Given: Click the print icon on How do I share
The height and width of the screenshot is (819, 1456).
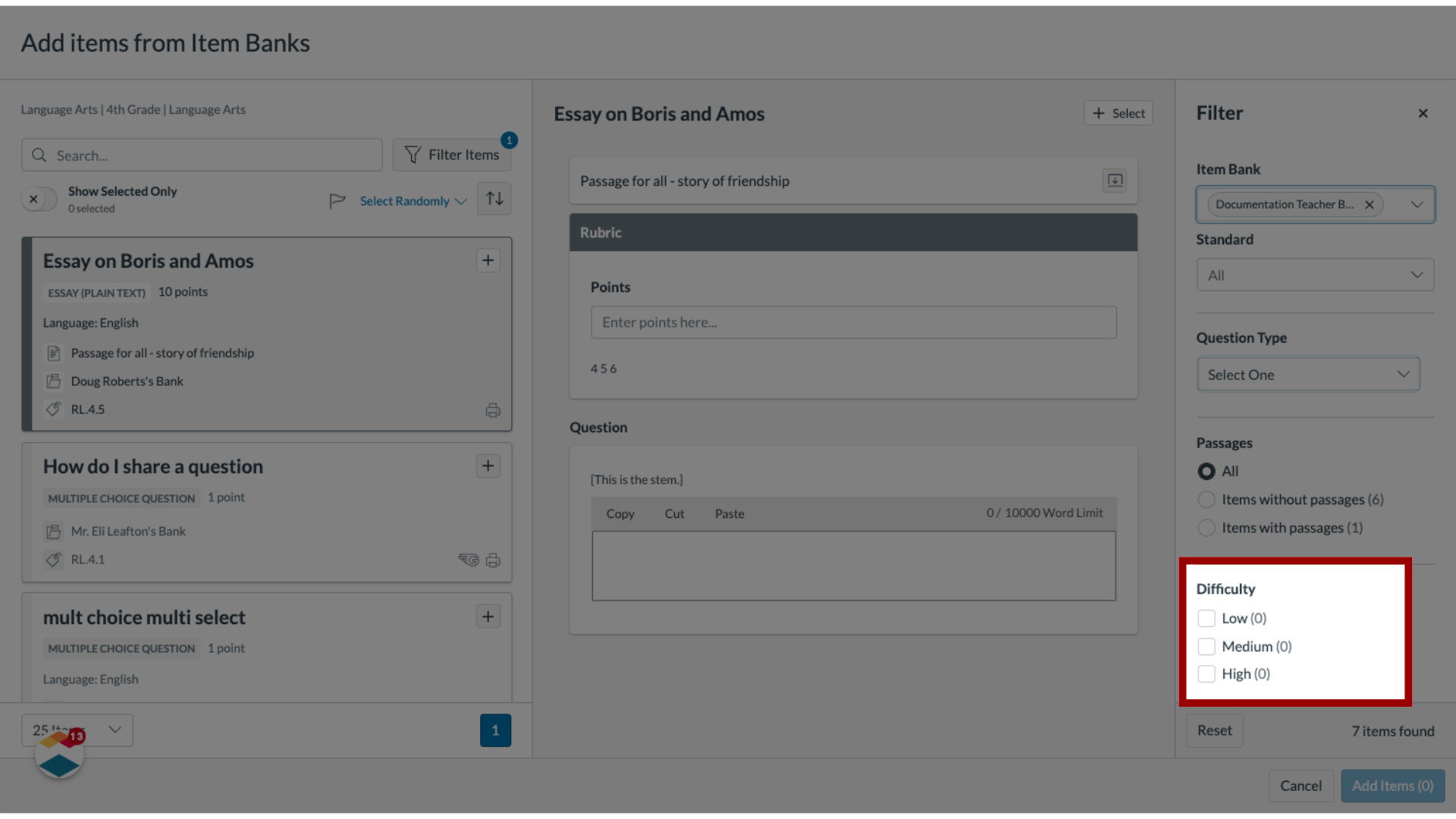Looking at the screenshot, I should [492, 559].
